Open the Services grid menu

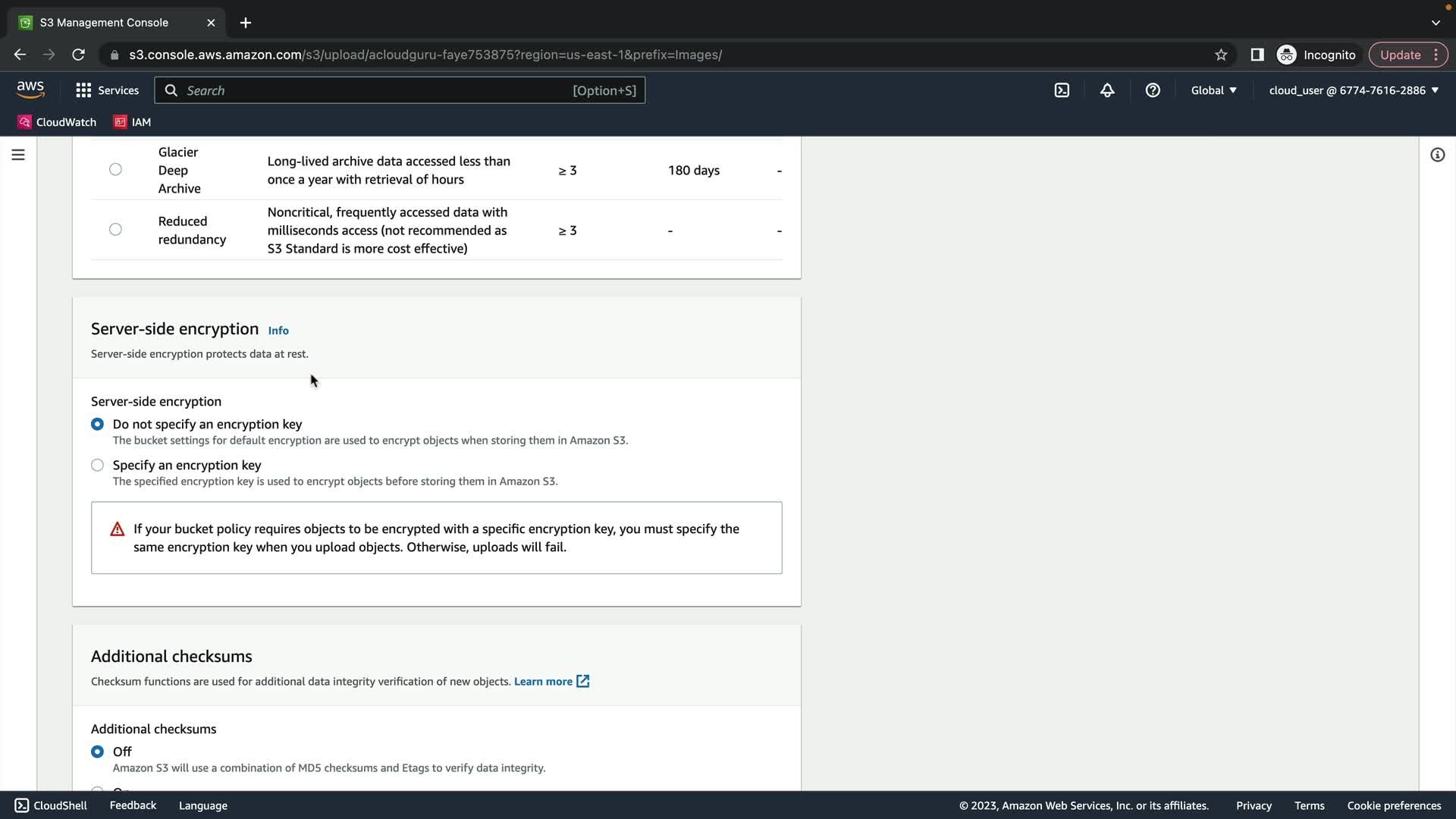pos(107,90)
